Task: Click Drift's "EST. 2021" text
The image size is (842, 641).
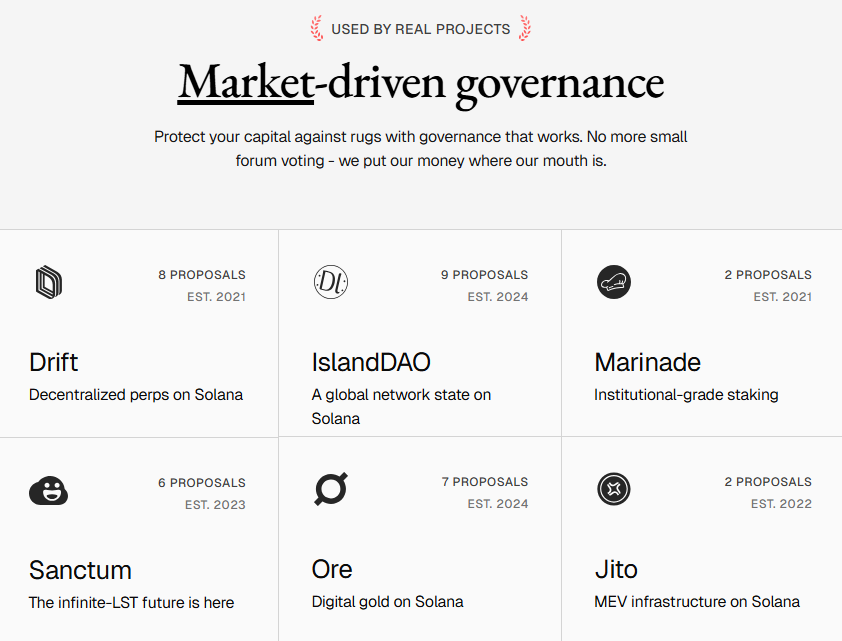Action: pos(216,297)
